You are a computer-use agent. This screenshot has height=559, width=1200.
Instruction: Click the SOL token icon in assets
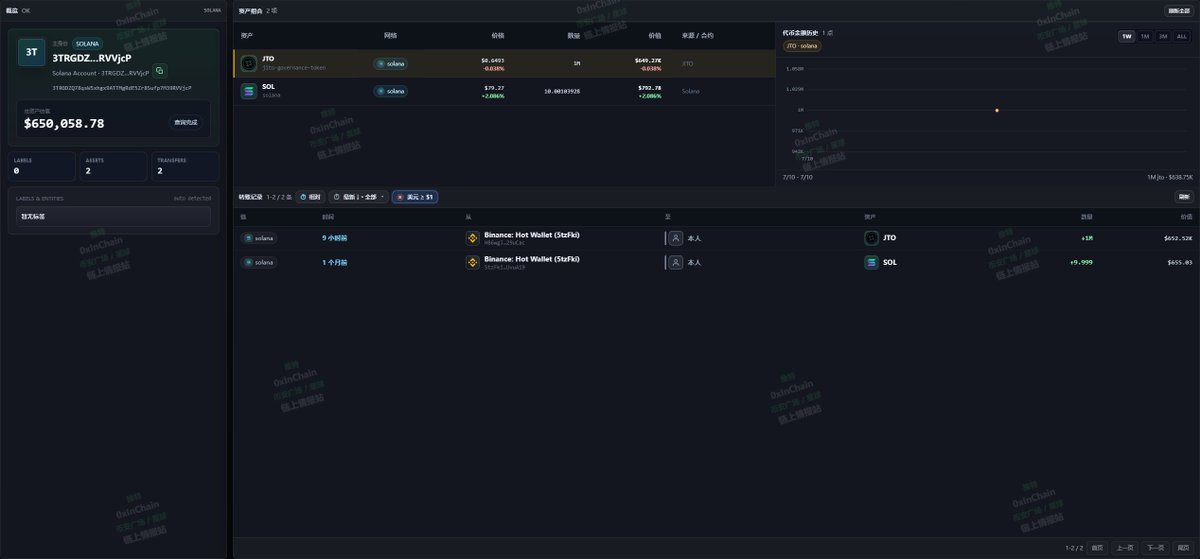[x=249, y=91]
